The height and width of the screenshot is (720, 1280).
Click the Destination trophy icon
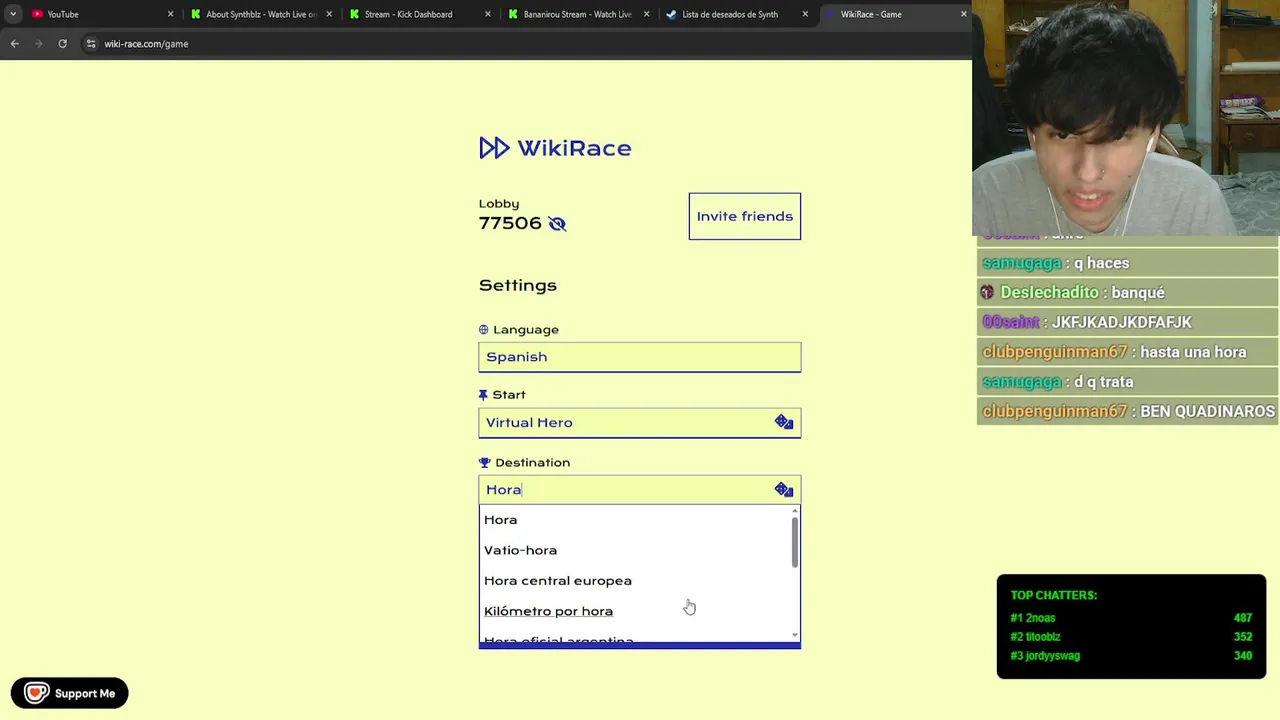485,463
